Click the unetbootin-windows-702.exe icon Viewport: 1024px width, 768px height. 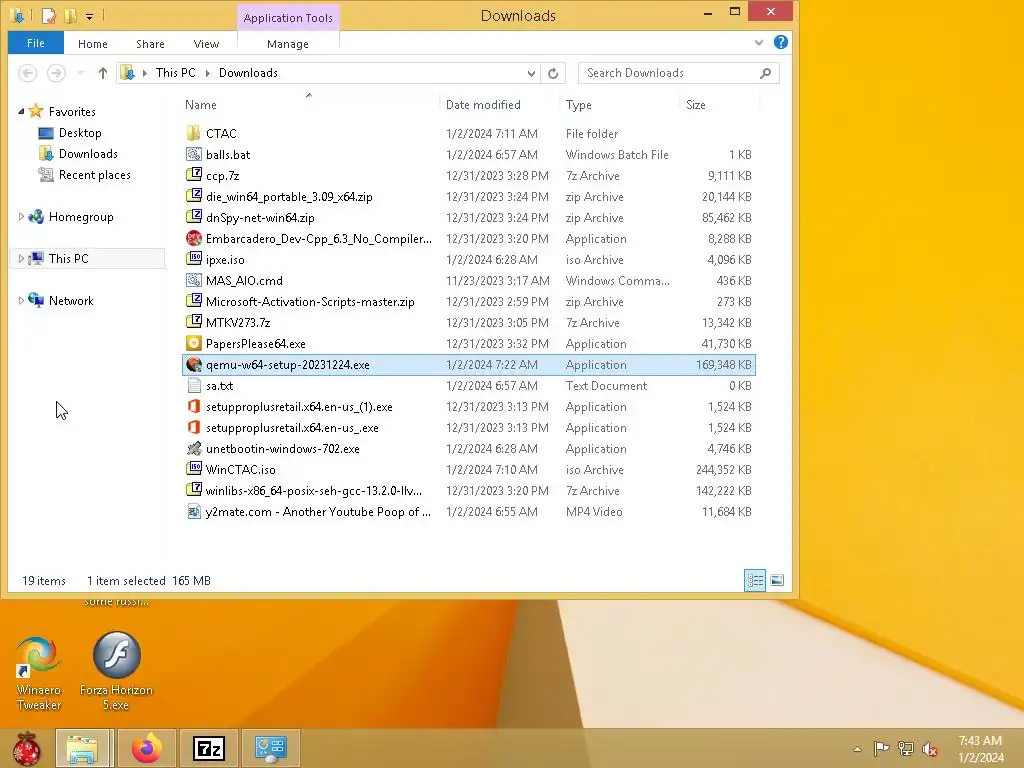193,449
